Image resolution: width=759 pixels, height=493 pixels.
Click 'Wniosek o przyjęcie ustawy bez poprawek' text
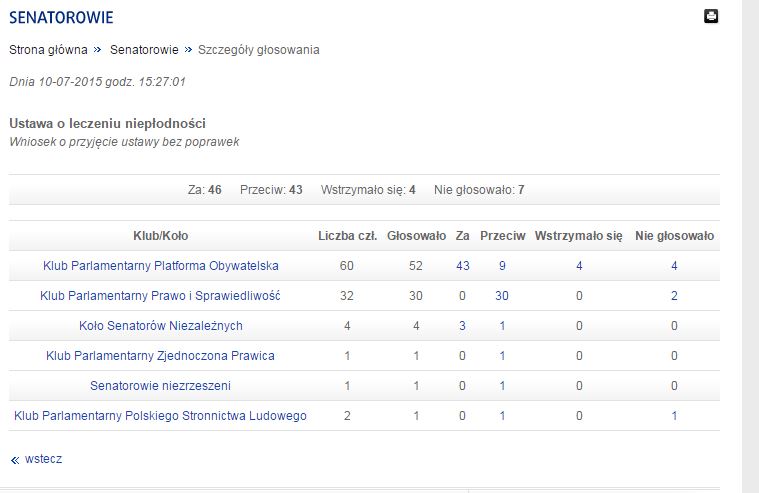click(x=124, y=142)
